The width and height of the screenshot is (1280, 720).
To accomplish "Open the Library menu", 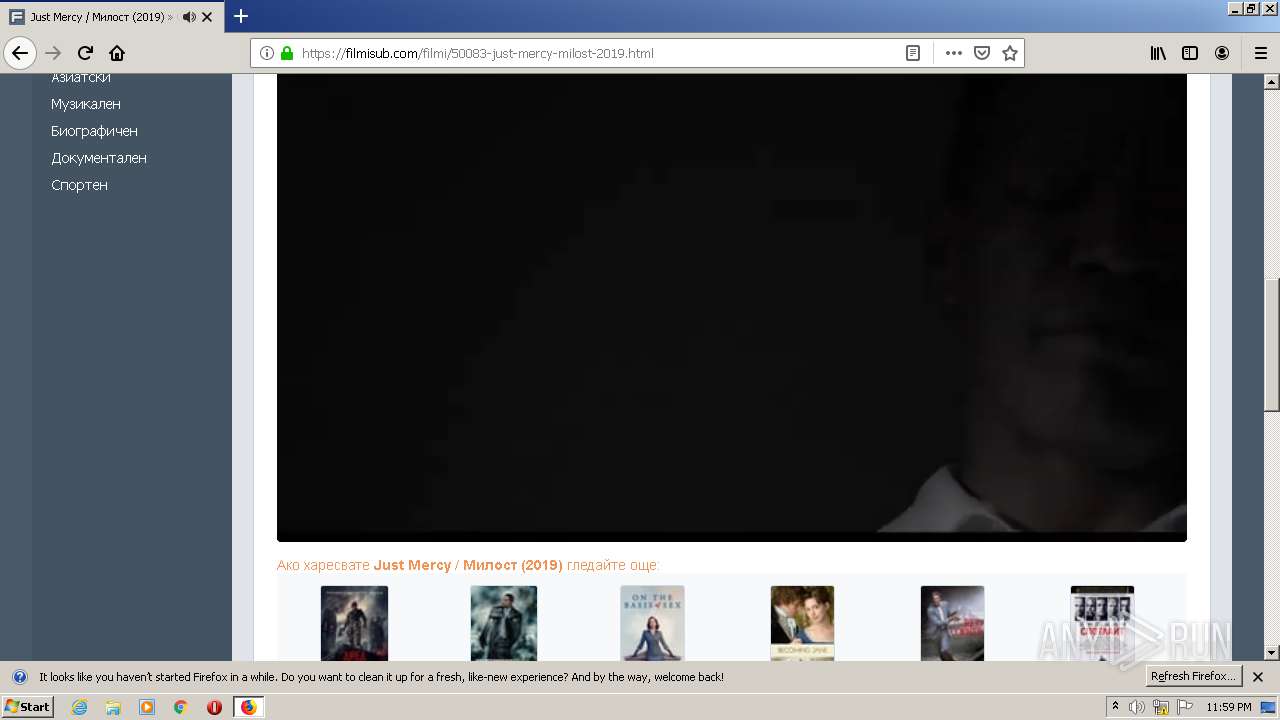I will (1158, 53).
